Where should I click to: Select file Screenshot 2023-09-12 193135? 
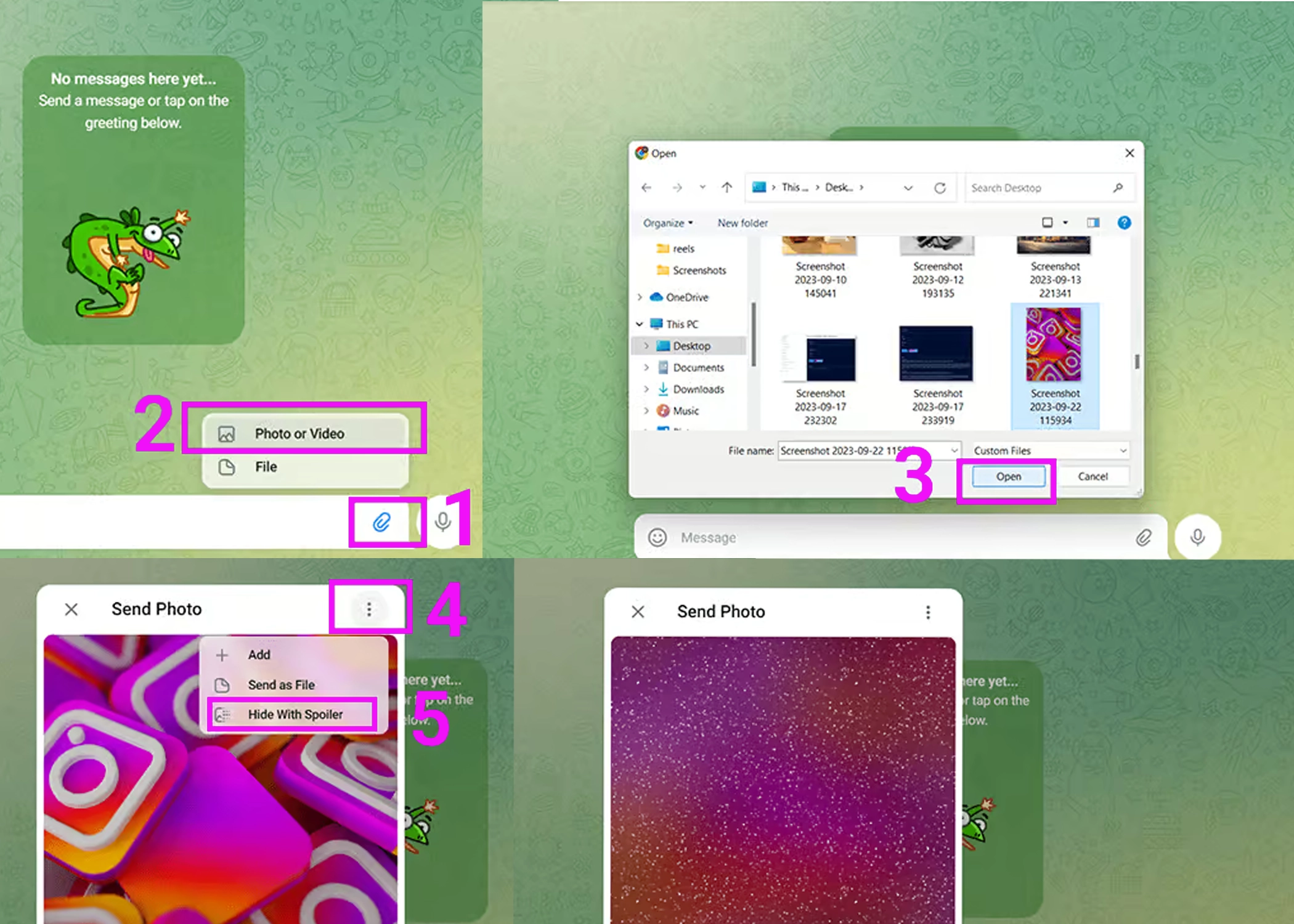click(937, 267)
